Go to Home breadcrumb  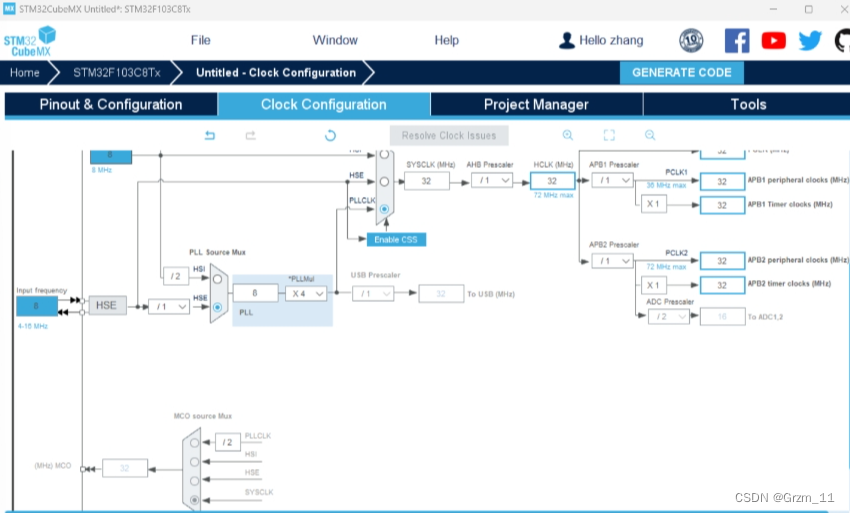24,73
